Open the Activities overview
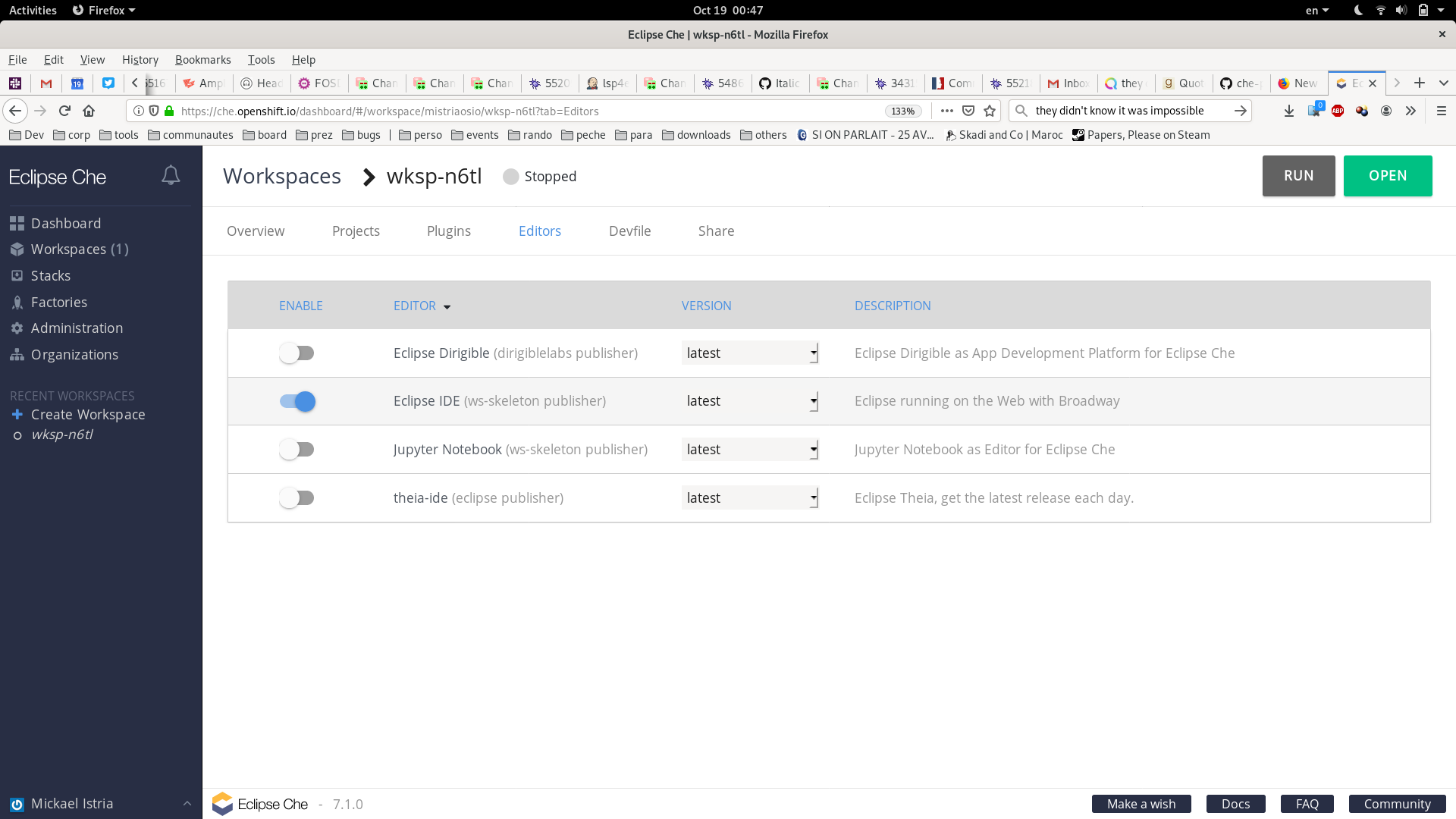This screenshot has width=1456, height=819. (x=33, y=10)
